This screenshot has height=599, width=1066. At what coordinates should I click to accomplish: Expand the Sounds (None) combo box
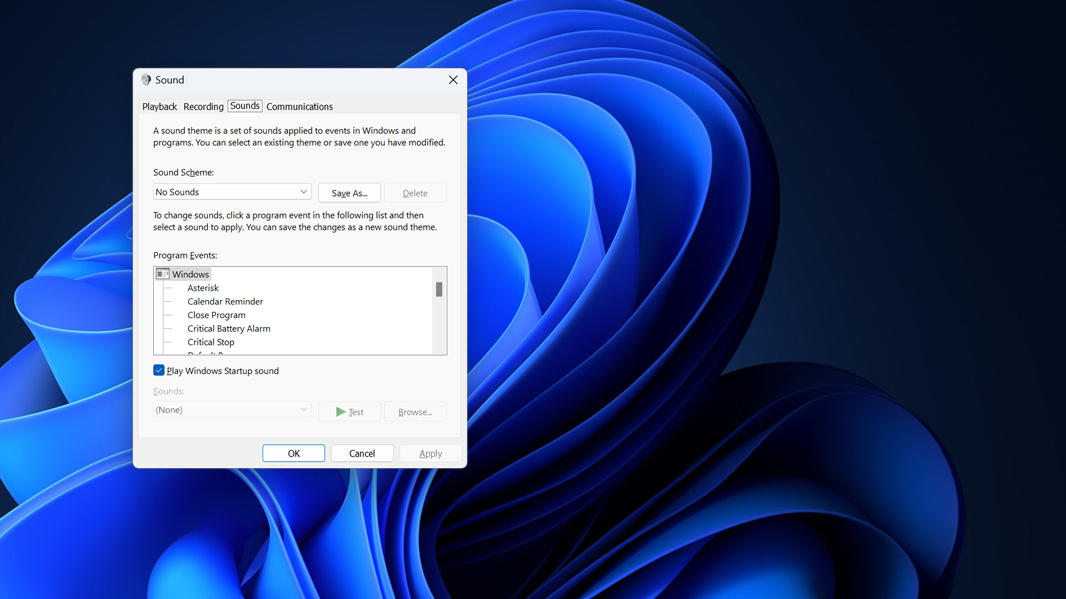pyautogui.click(x=232, y=410)
